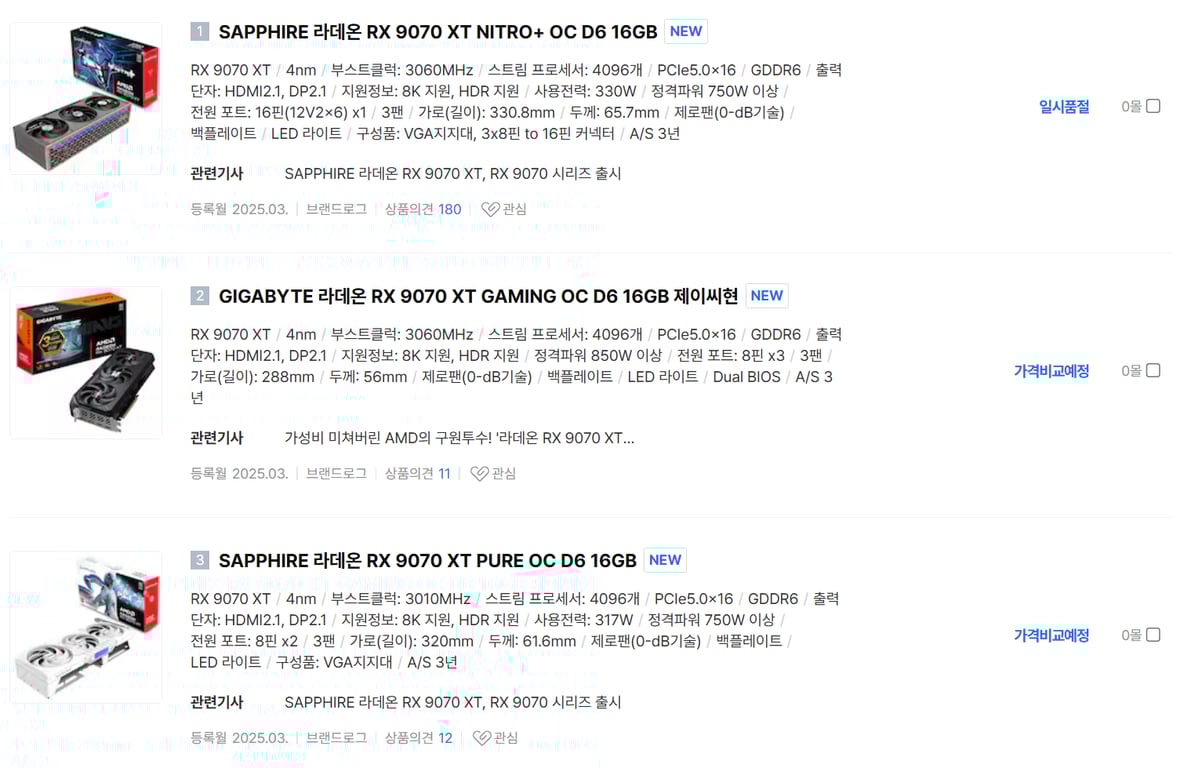Click NEW badge beside GIGABYTE title
This screenshot has height=768, width=1191.
766,296
